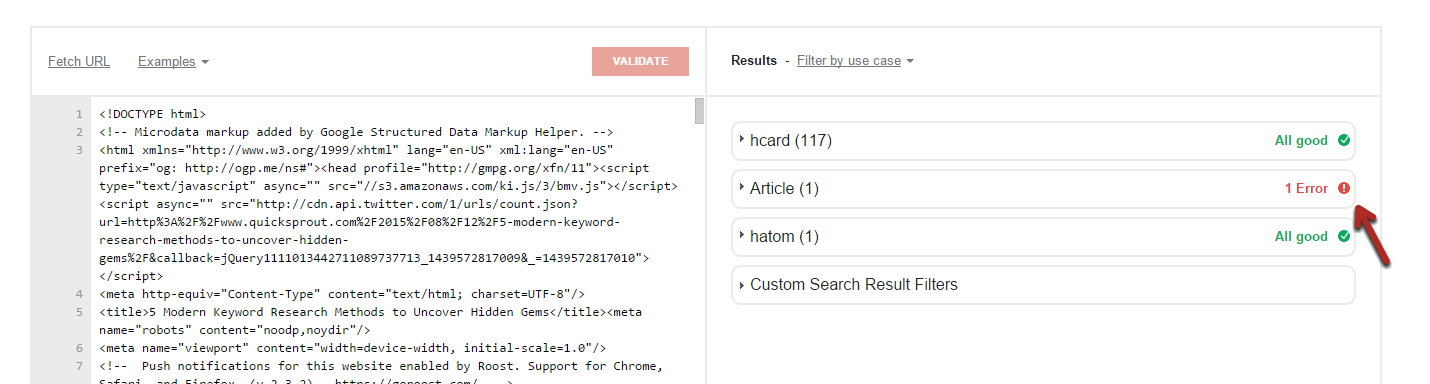Open Filter by use case dropdown

[855, 60]
